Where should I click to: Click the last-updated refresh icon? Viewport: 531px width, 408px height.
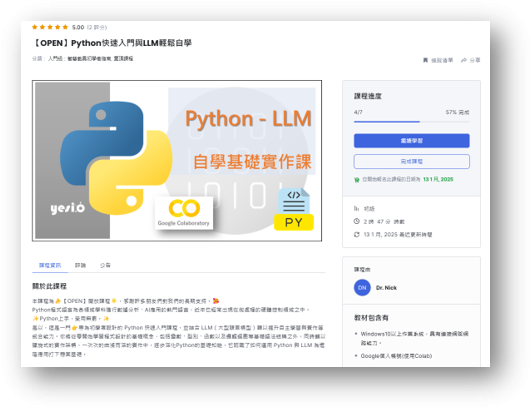357,234
